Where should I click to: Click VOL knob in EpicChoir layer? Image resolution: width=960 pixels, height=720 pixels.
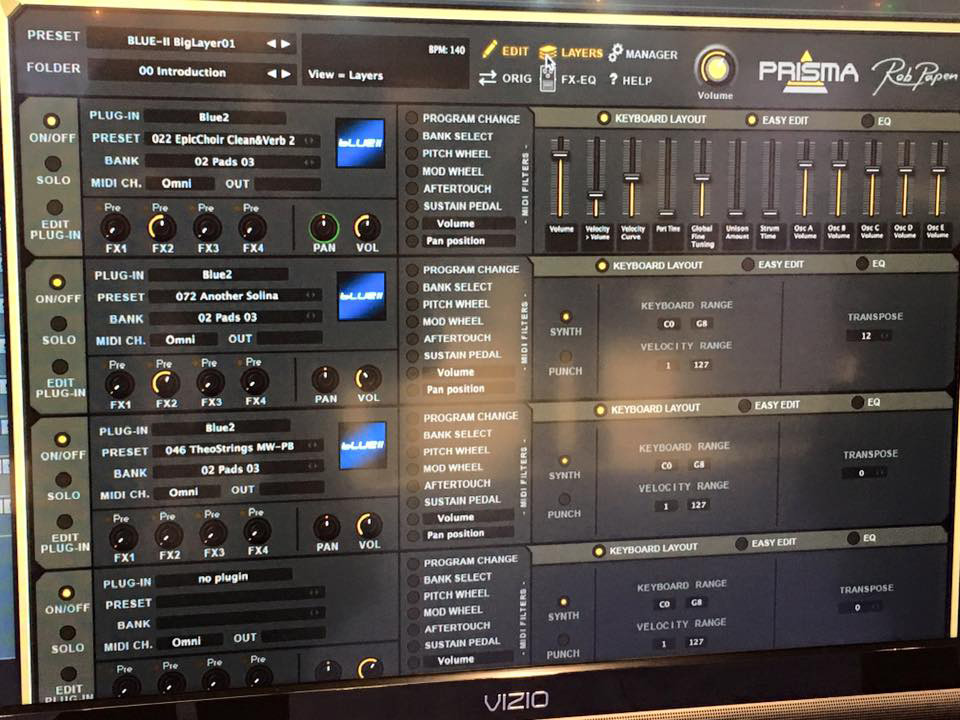[x=367, y=228]
